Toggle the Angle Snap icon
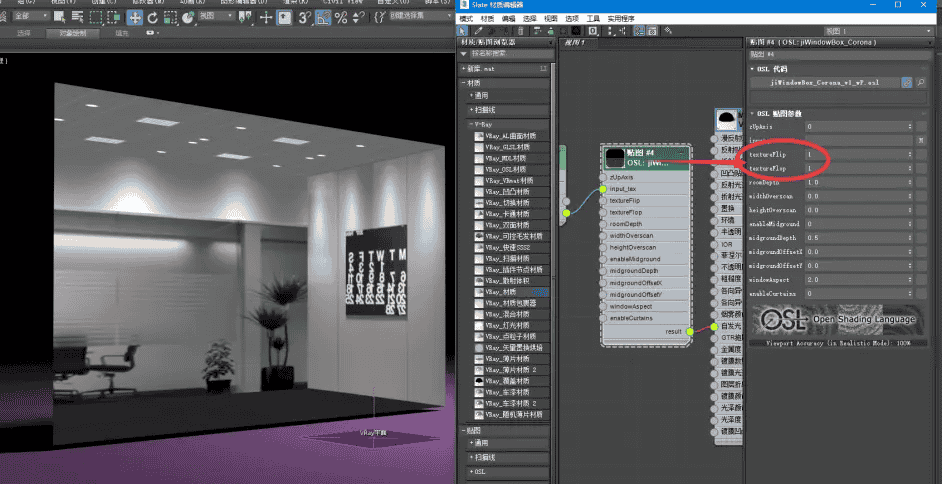 (x=323, y=17)
